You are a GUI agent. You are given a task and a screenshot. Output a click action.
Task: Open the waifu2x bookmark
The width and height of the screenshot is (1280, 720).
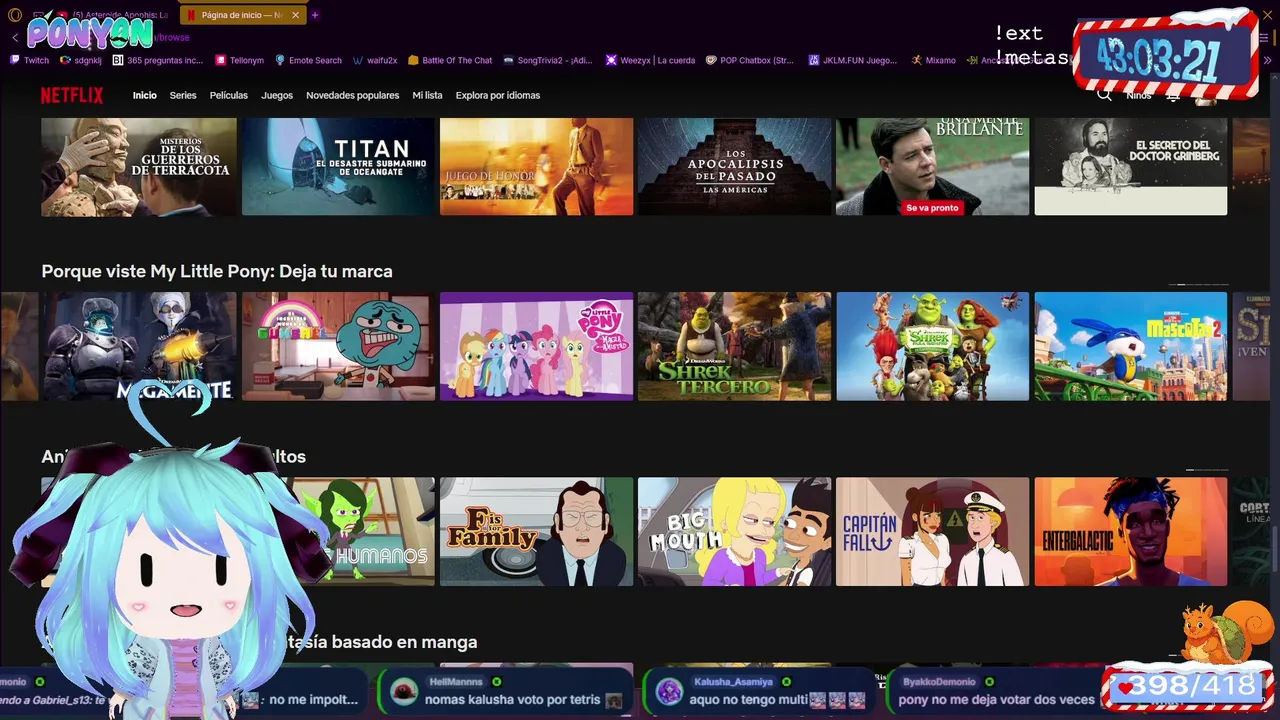click(x=375, y=60)
